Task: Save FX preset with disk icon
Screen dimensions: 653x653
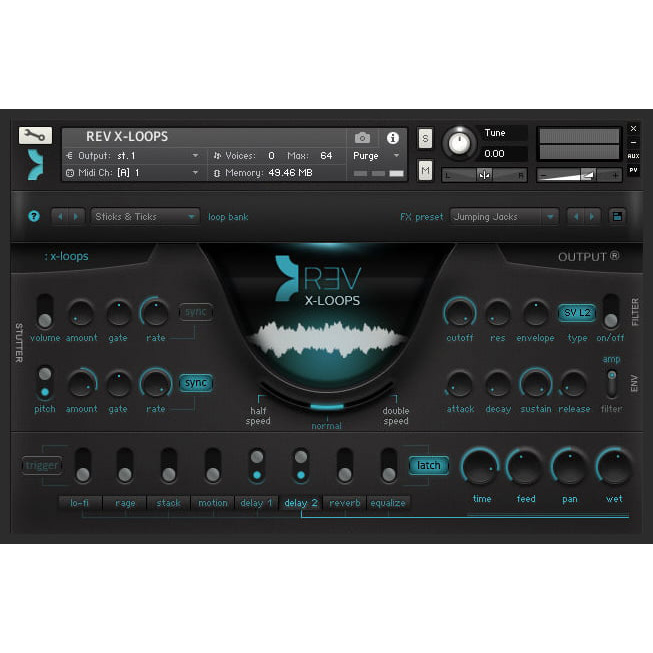Action: pyautogui.click(x=617, y=217)
